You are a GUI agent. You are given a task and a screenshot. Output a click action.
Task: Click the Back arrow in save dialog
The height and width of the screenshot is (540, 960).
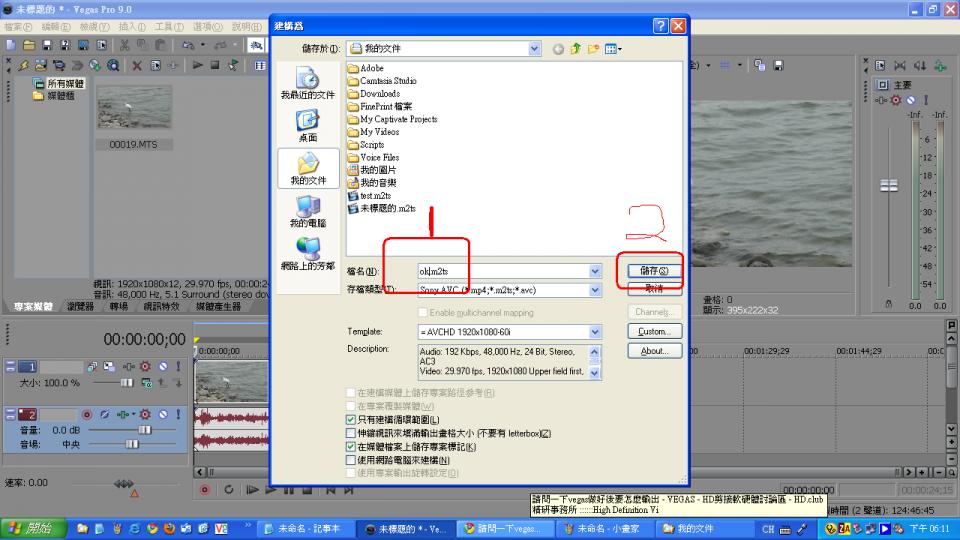(x=558, y=49)
